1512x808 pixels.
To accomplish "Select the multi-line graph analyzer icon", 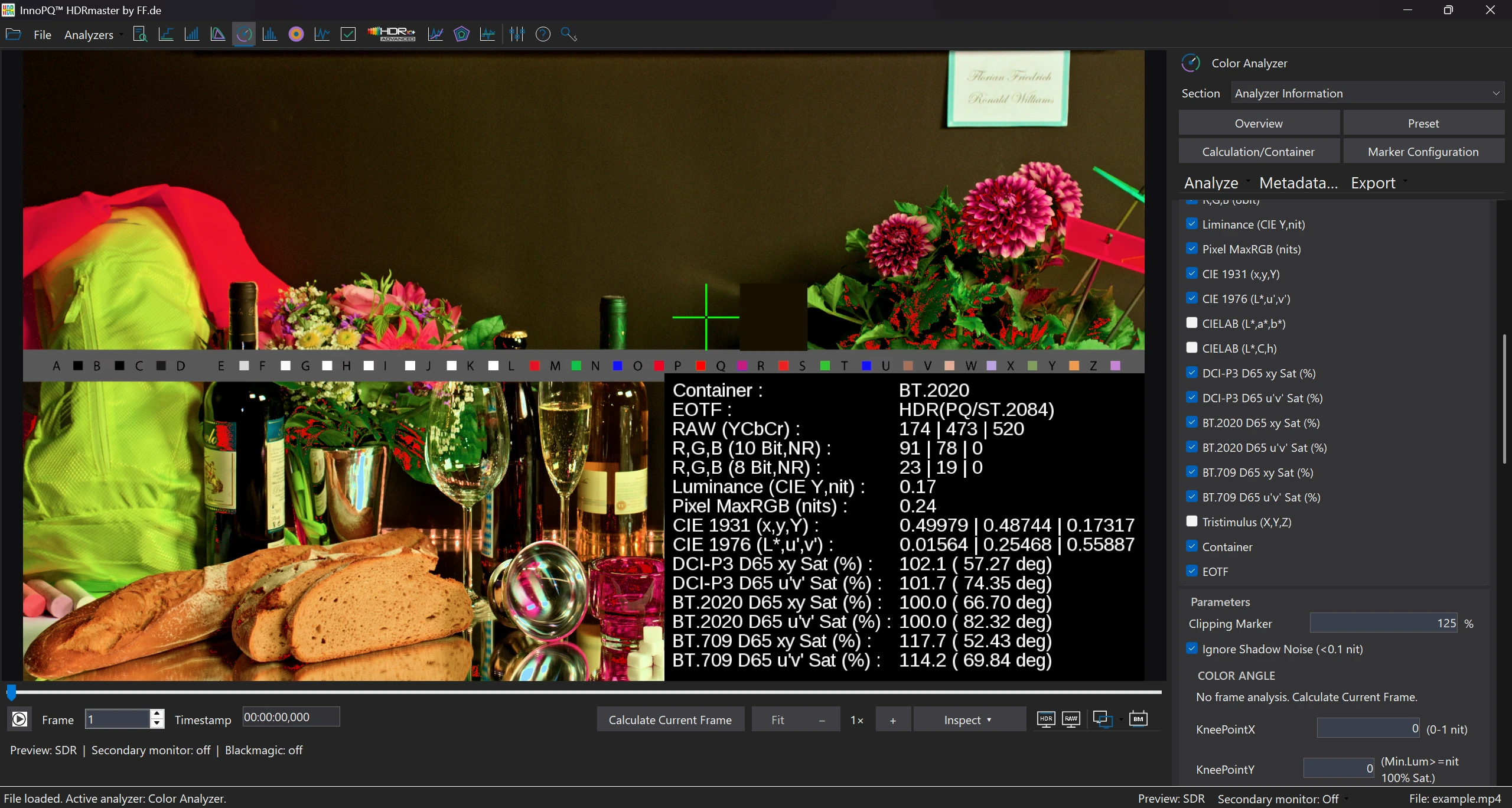I will (x=435, y=34).
